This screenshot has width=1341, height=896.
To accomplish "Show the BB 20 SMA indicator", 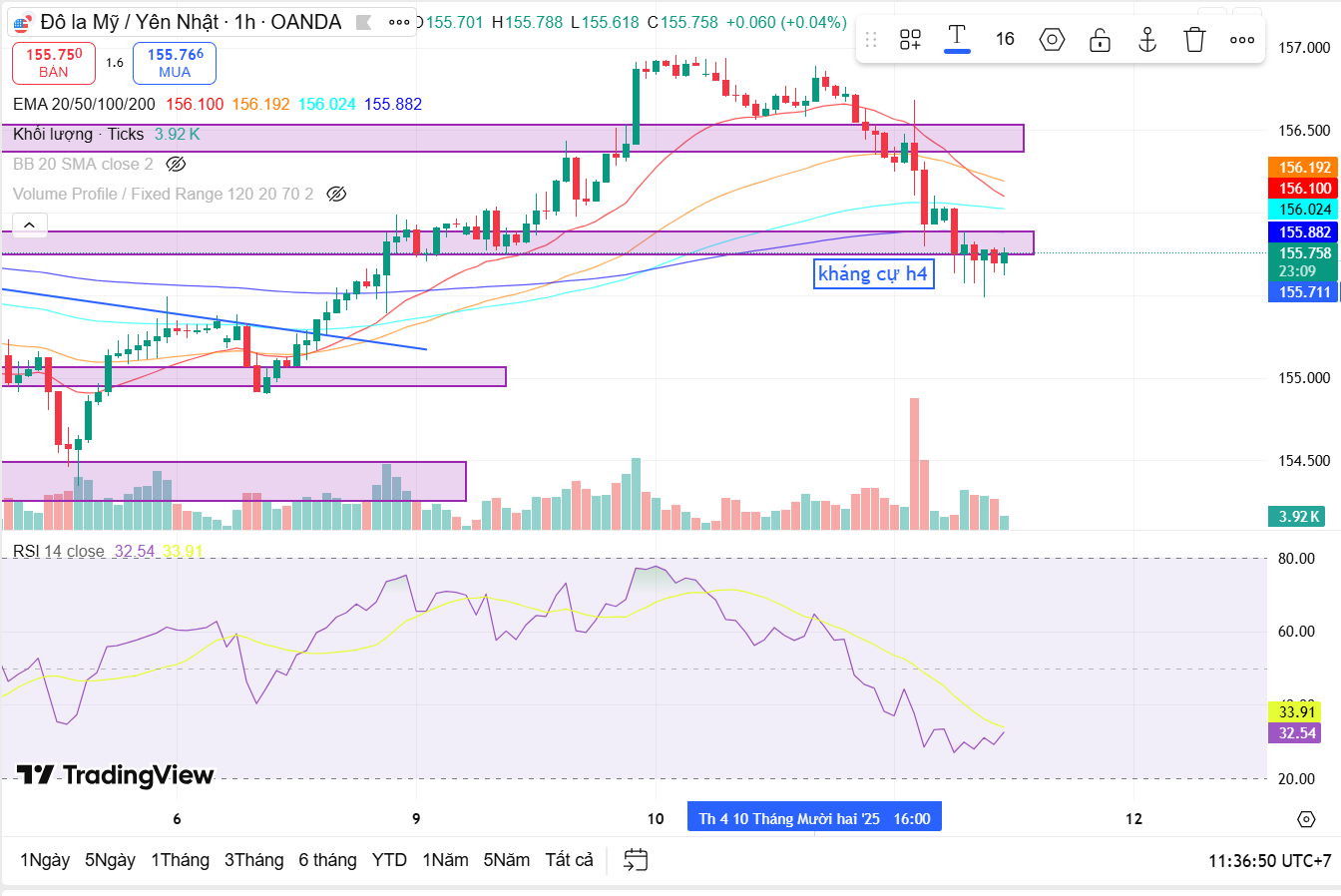I will [176, 165].
